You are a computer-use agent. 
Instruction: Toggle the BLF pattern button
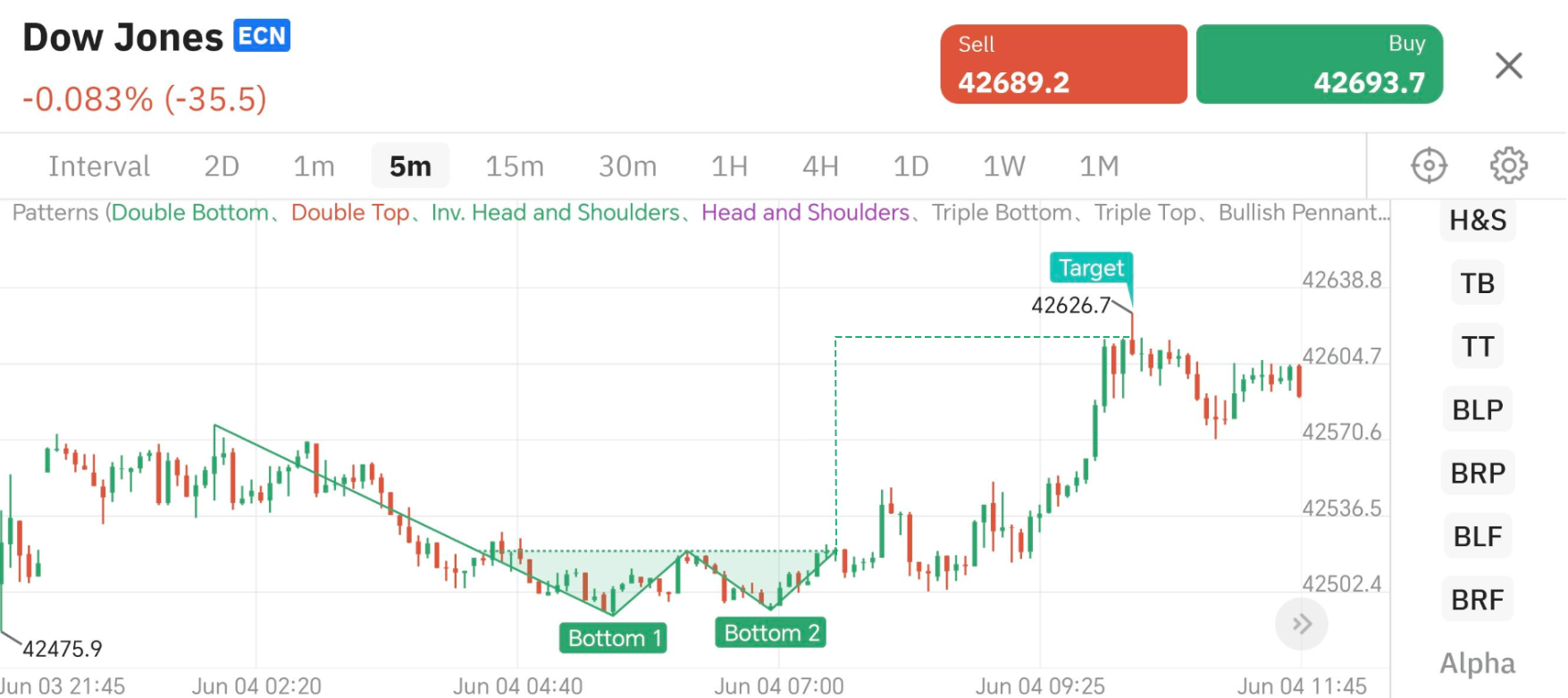(x=1477, y=536)
